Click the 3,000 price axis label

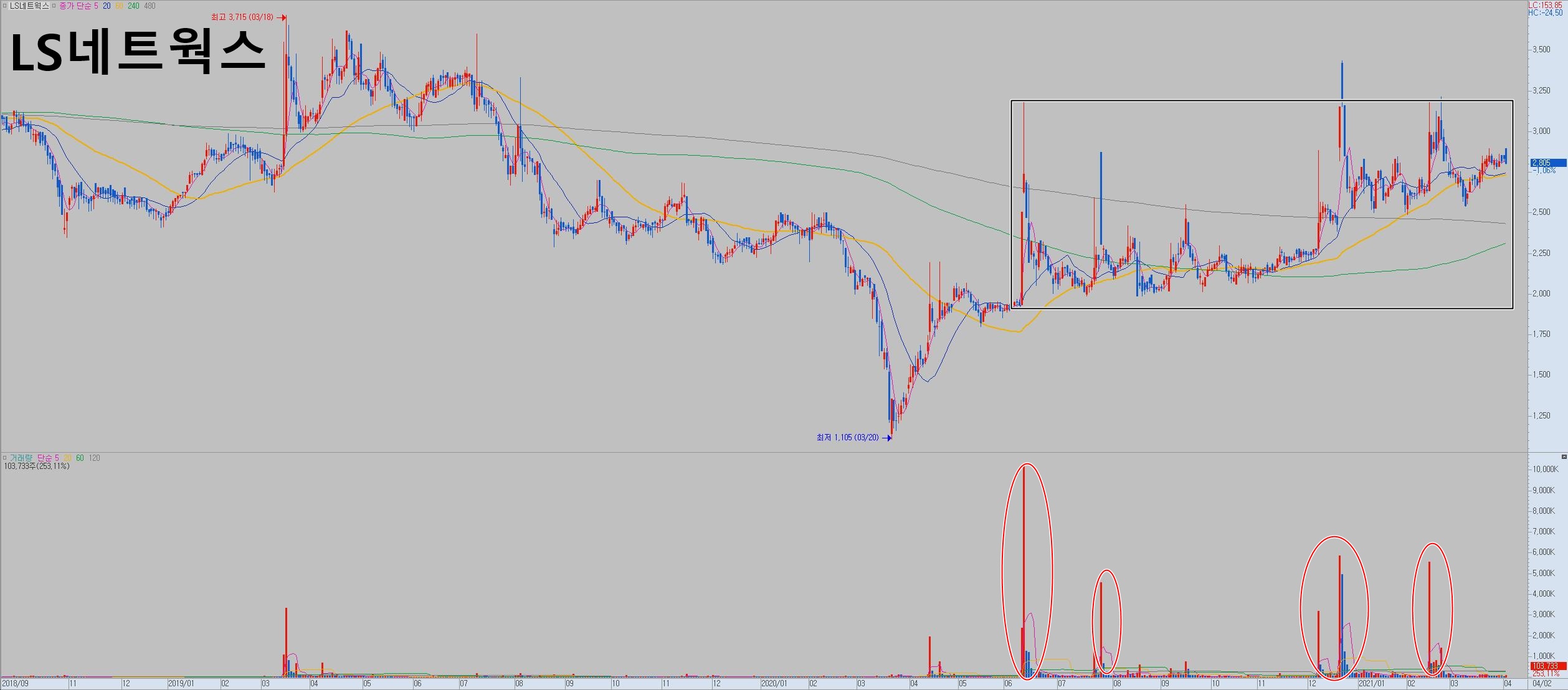pyautogui.click(x=1542, y=131)
